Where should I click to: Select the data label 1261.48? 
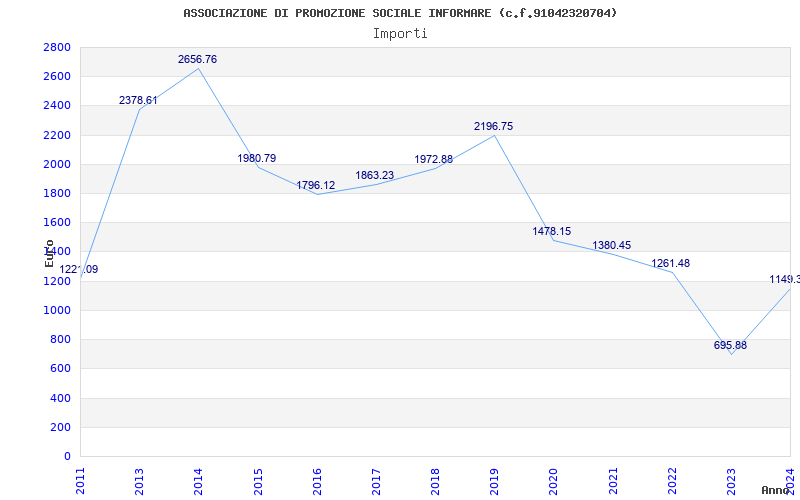coord(670,263)
